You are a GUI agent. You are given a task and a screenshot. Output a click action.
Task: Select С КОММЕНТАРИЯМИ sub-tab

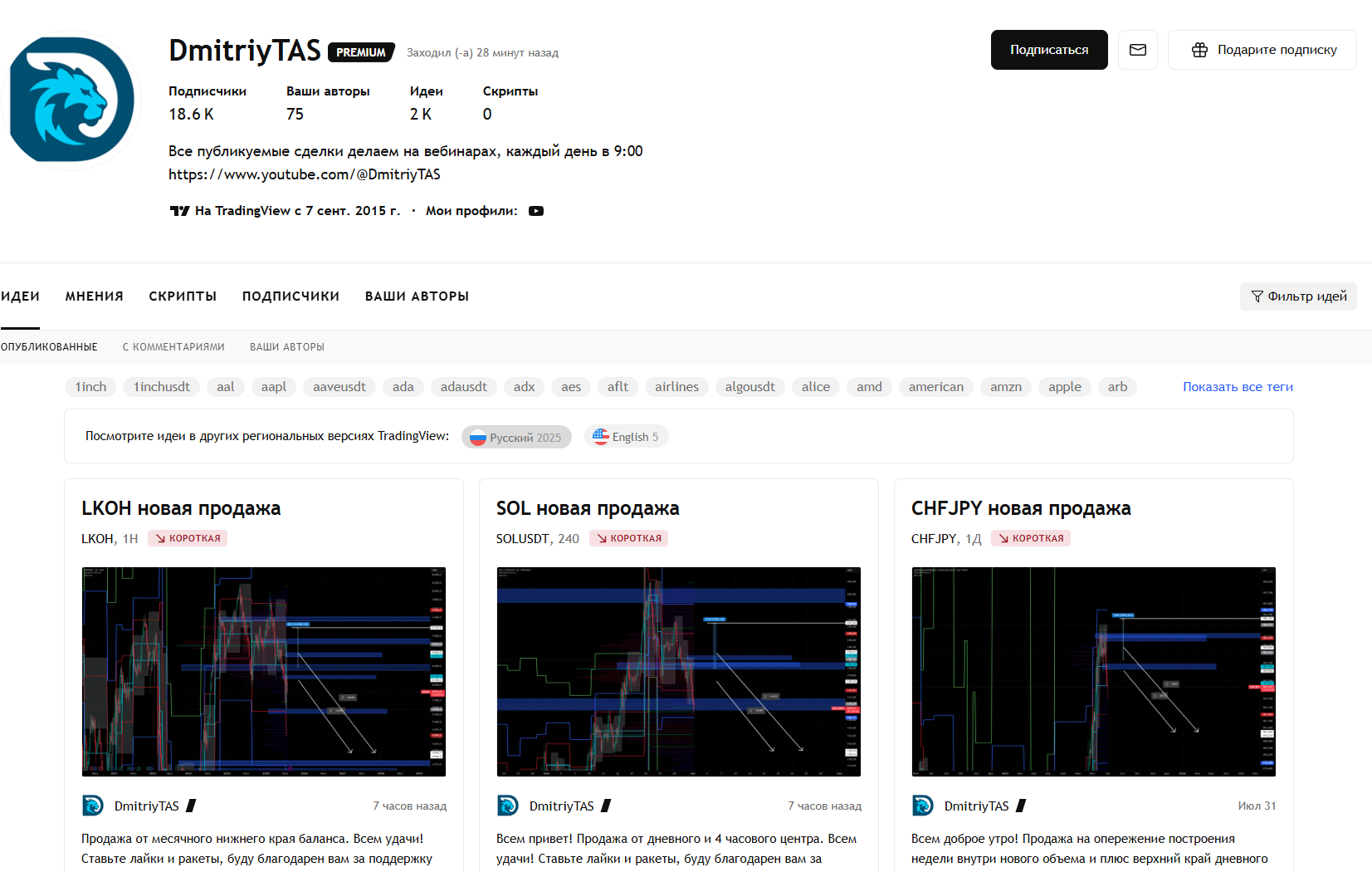pyautogui.click(x=173, y=347)
